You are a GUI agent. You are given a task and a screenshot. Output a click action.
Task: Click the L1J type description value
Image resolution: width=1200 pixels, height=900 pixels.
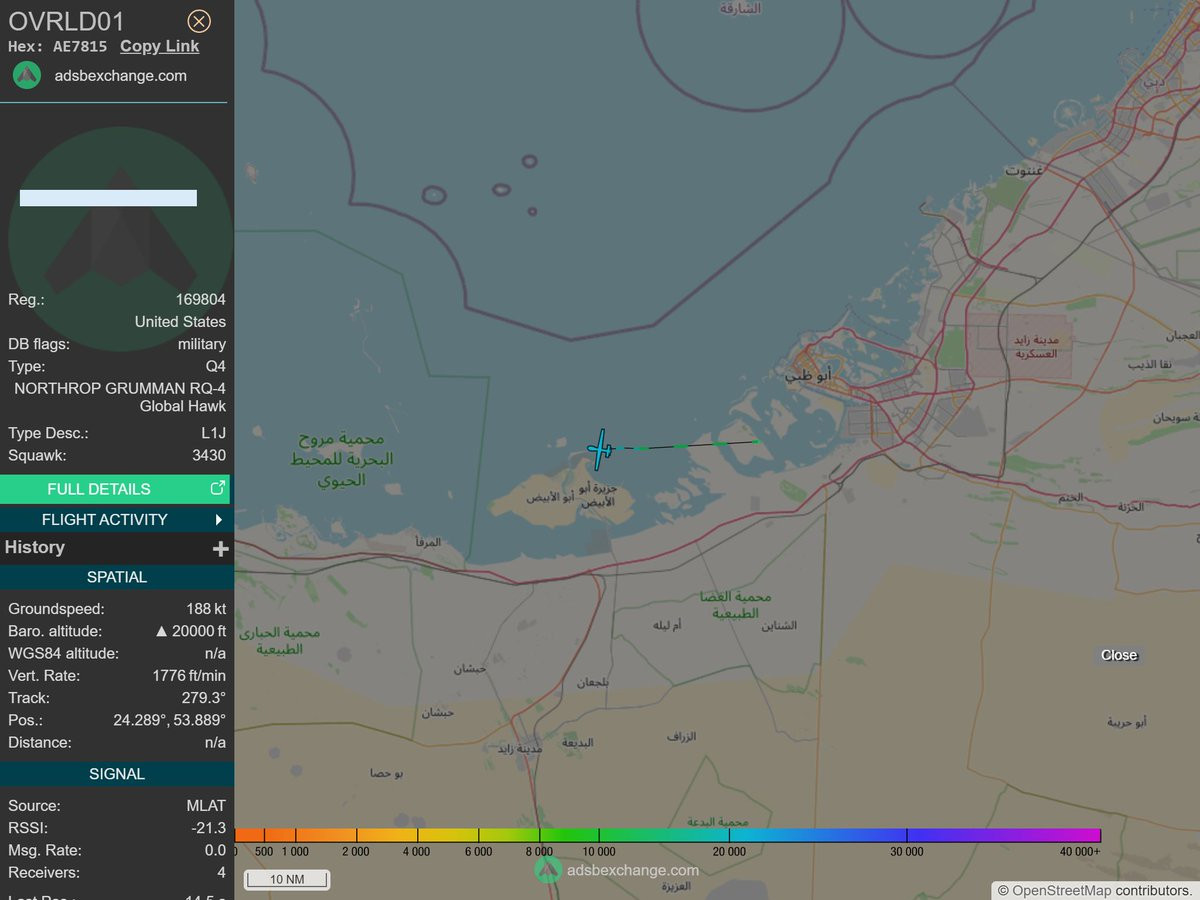point(213,433)
